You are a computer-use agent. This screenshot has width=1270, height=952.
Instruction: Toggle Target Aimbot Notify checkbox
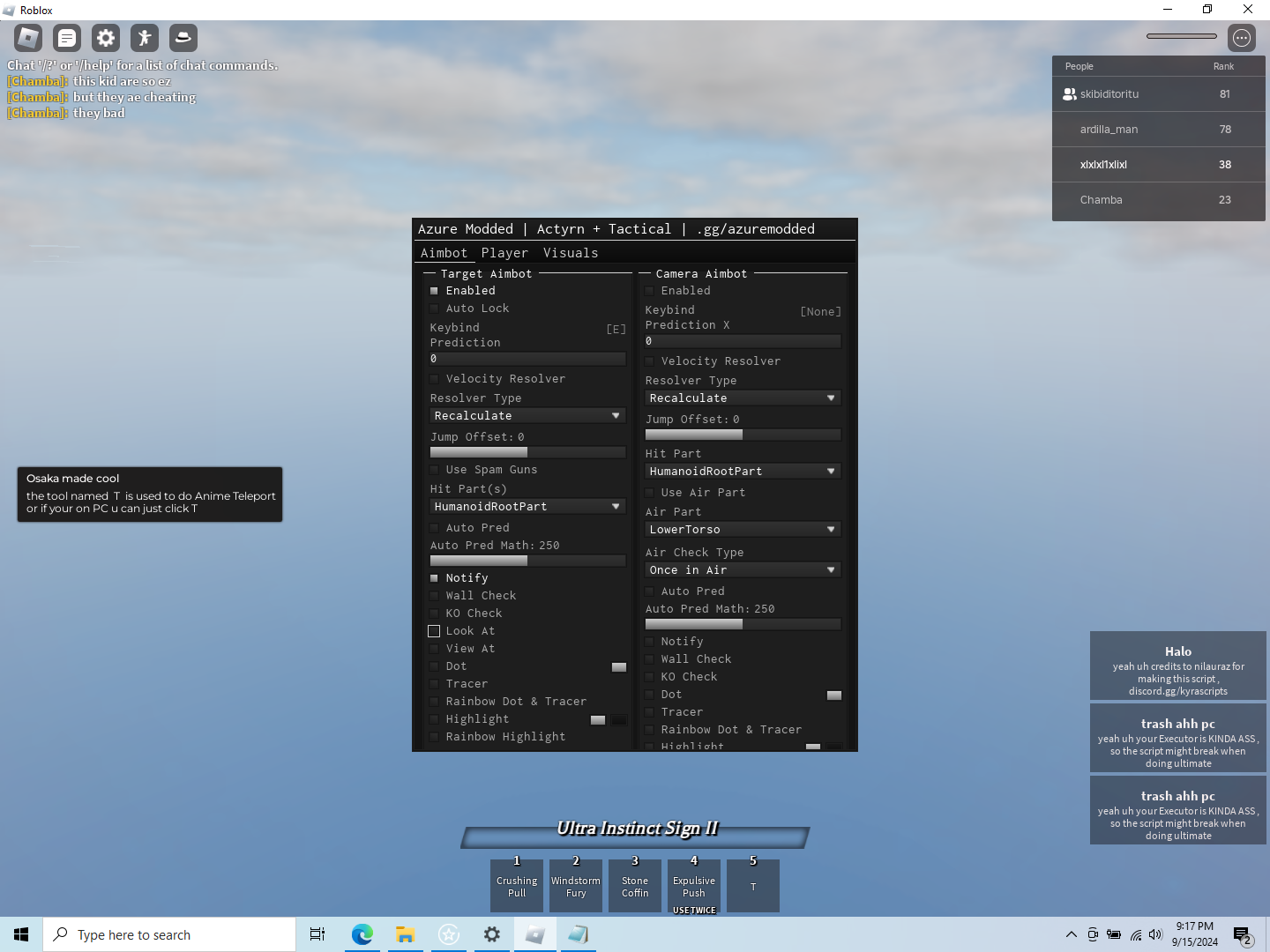[434, 578]
